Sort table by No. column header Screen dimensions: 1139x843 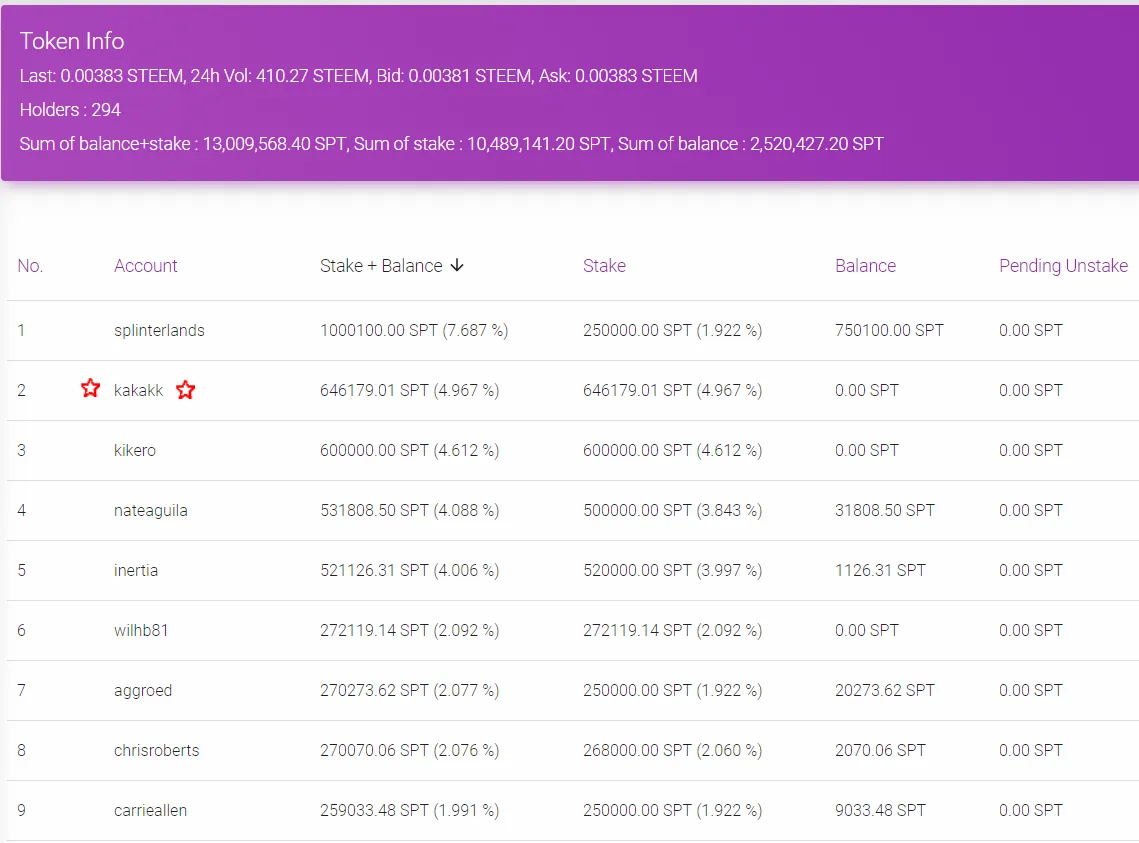tap(31, 266)
